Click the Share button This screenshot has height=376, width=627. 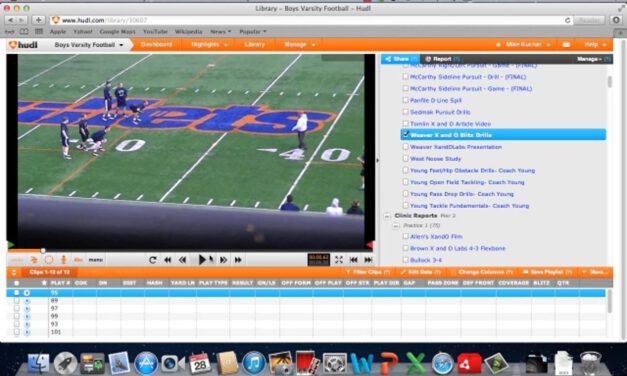coord(400,59)
